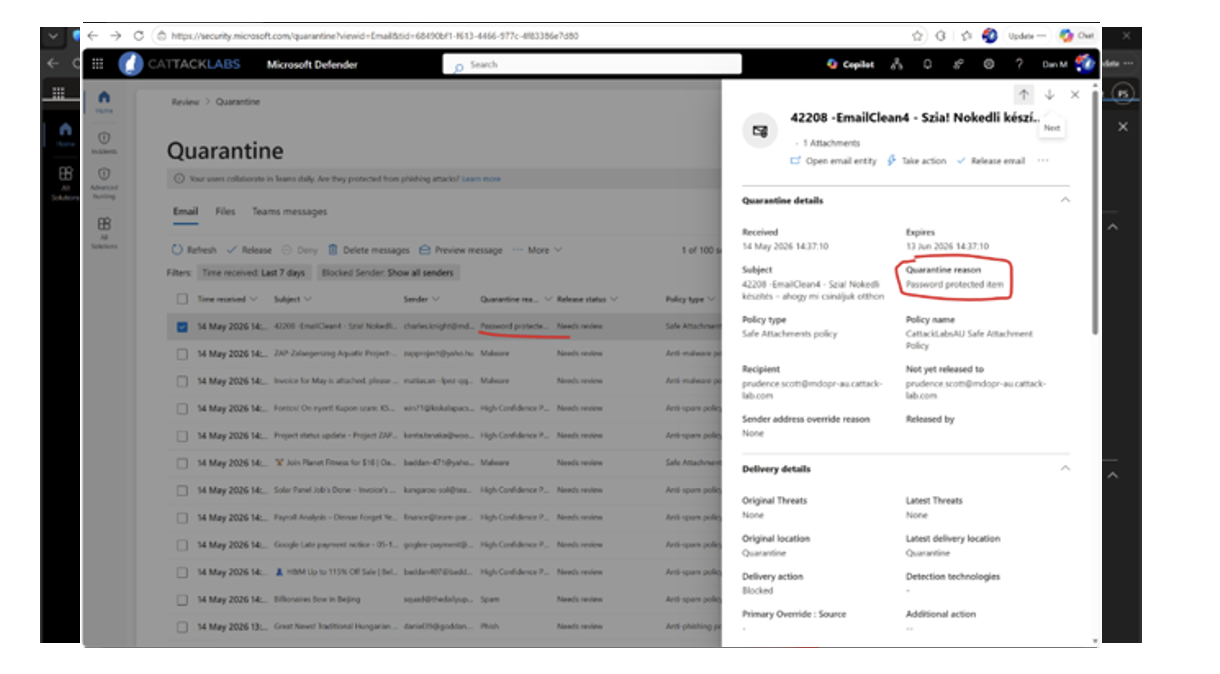Click the notifications bell icon
Screen dimensions: 1220x674
tap(927, 64)
